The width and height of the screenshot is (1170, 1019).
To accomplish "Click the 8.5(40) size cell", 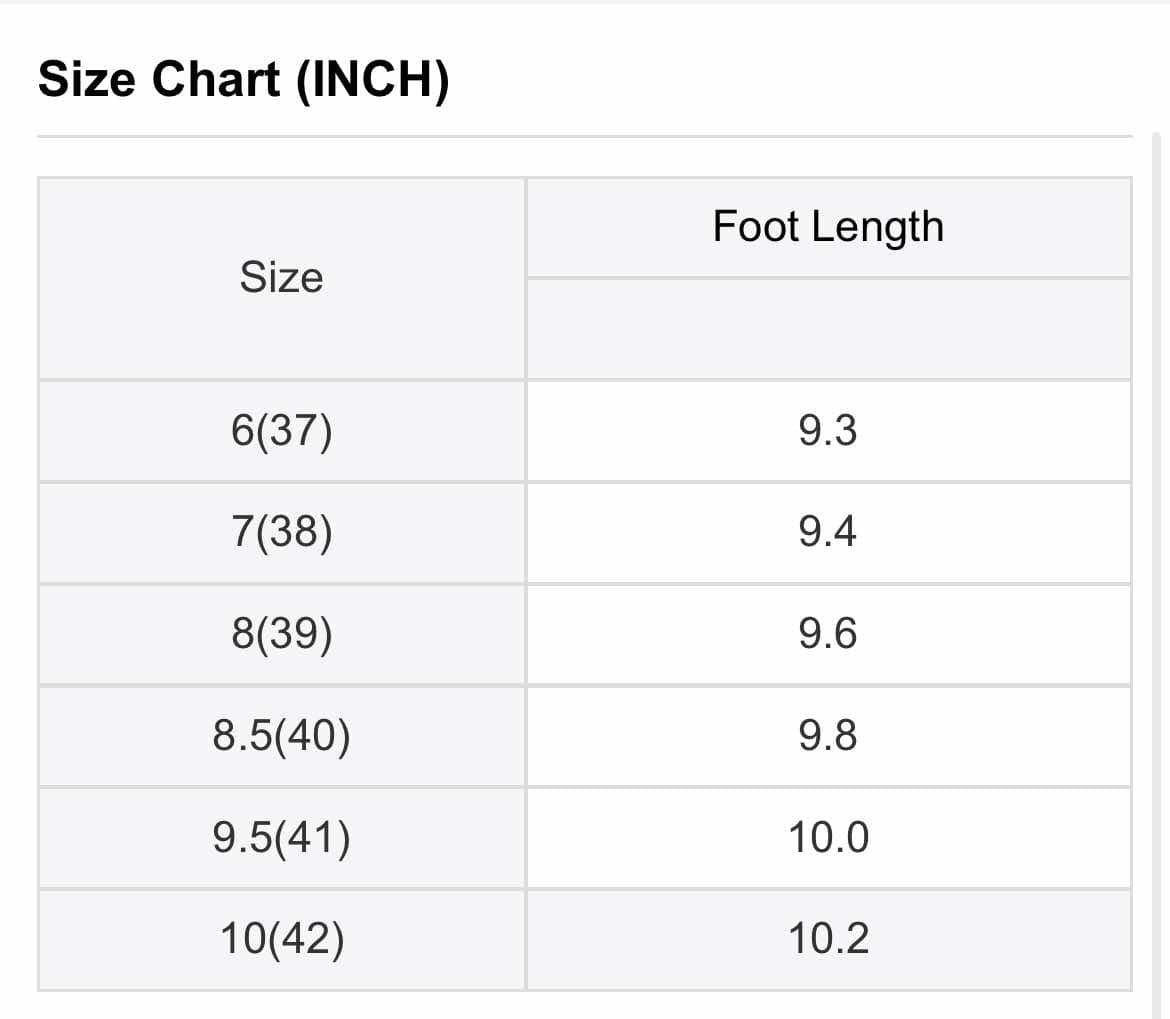I will 281,736.
